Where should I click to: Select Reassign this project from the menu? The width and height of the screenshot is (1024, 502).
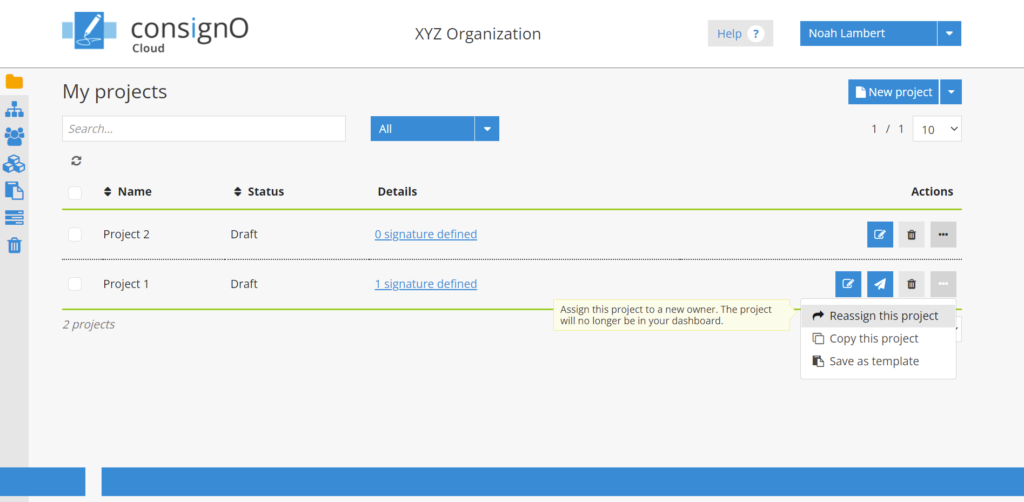(883, 316)
